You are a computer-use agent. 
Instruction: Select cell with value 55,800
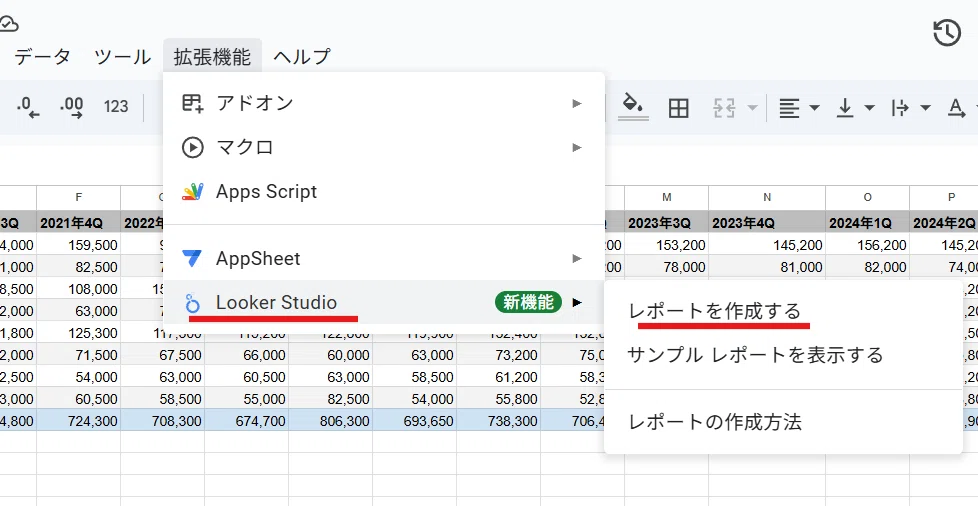499,399
